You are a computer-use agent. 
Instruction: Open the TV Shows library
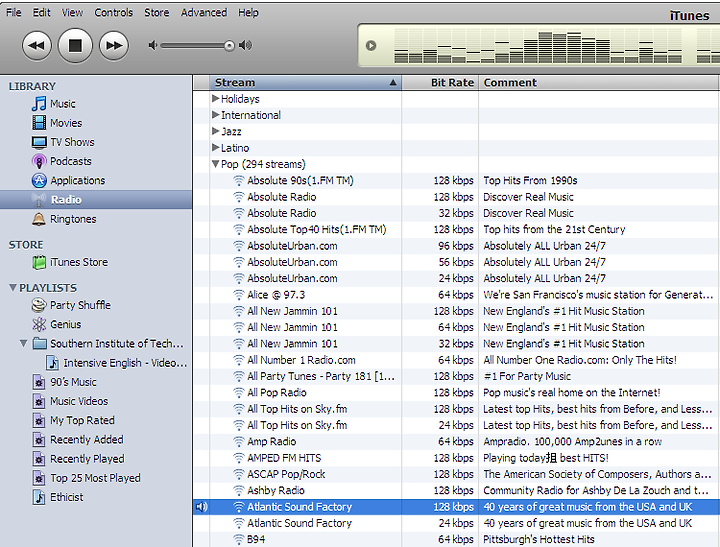[x=72, y=142]
